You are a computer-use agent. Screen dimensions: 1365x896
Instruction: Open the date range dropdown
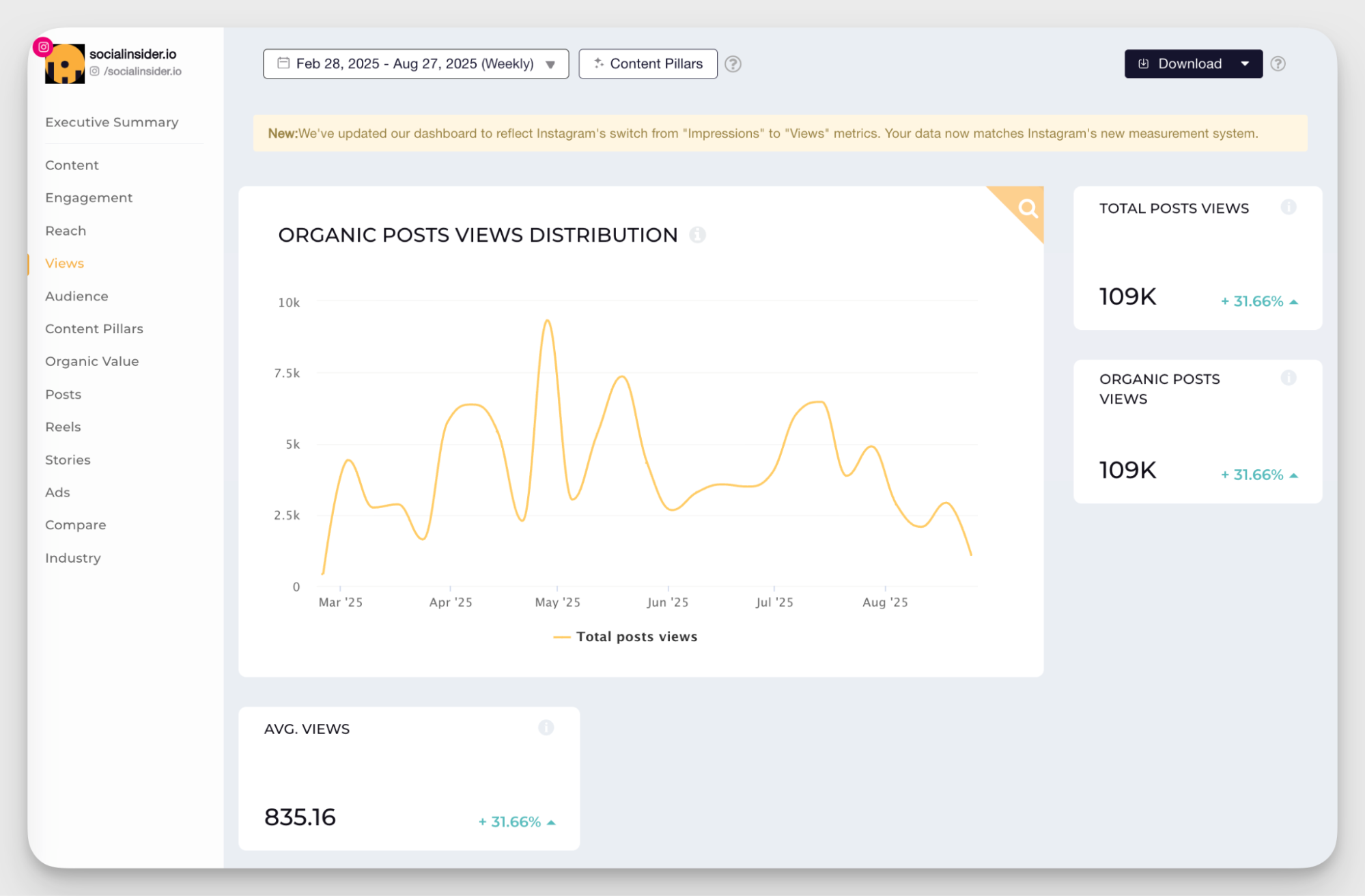click(416, 64)
